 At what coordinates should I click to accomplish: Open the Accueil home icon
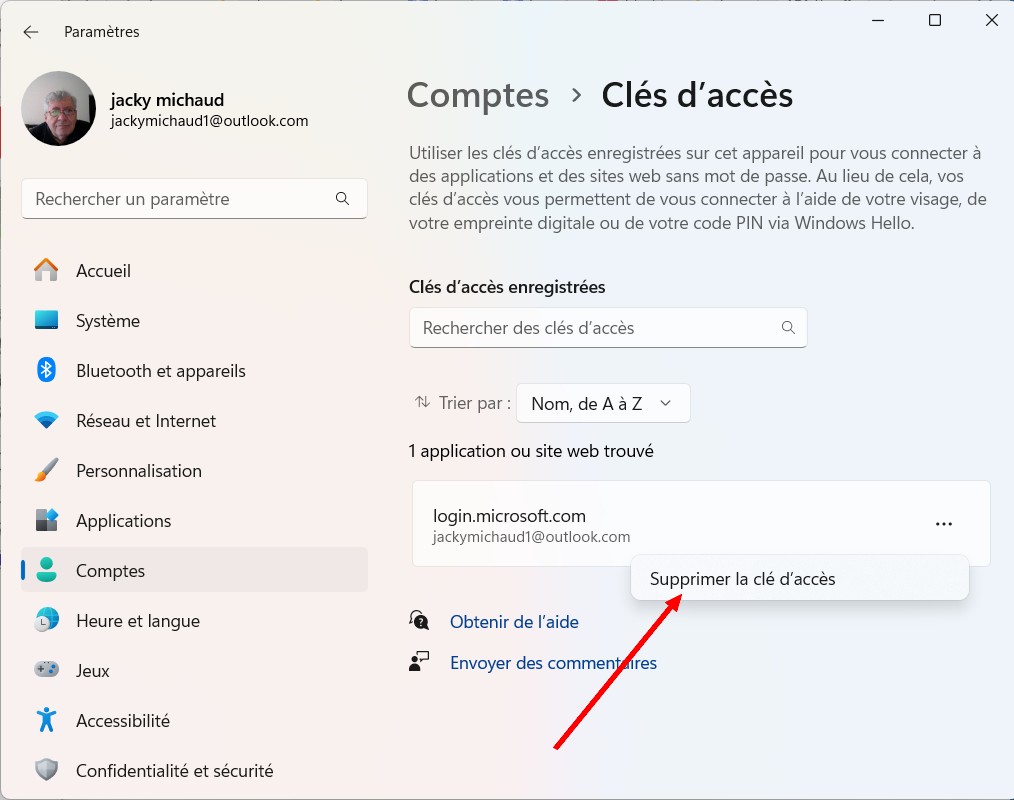(46, 271)
